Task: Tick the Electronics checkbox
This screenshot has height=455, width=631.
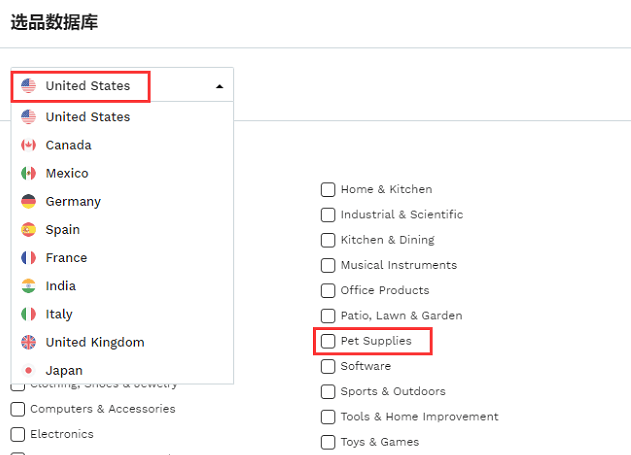Action: [x=17, y=434]
